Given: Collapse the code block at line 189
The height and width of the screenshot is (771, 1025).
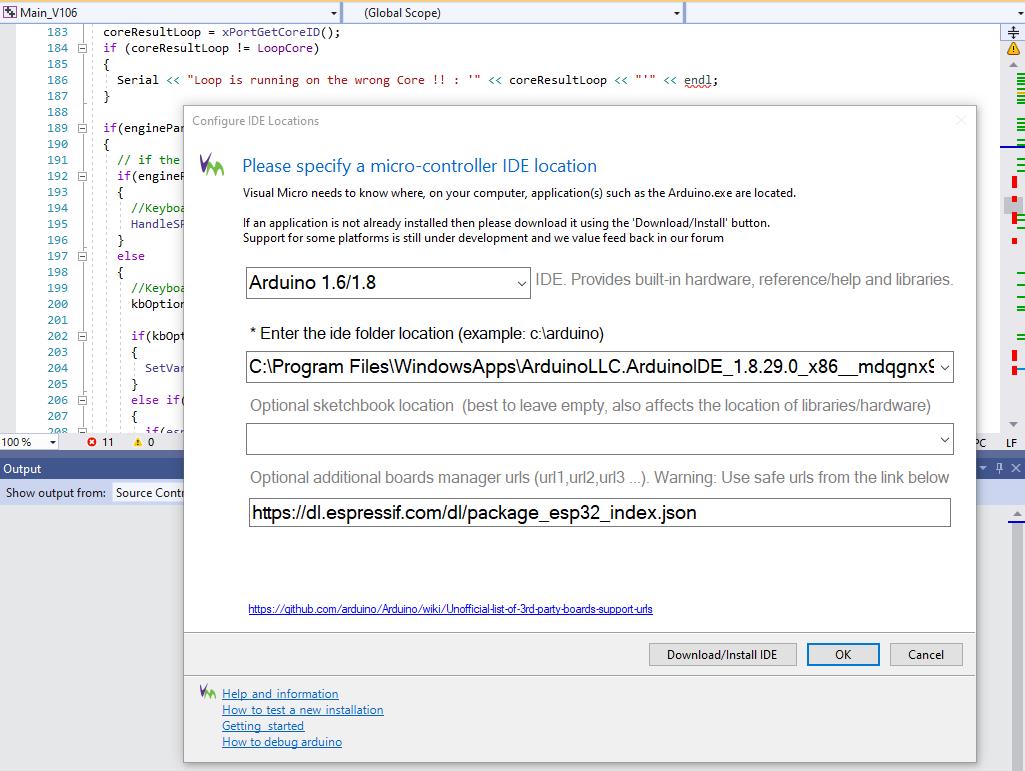Looking at the screenshot, I should (82, 128).
